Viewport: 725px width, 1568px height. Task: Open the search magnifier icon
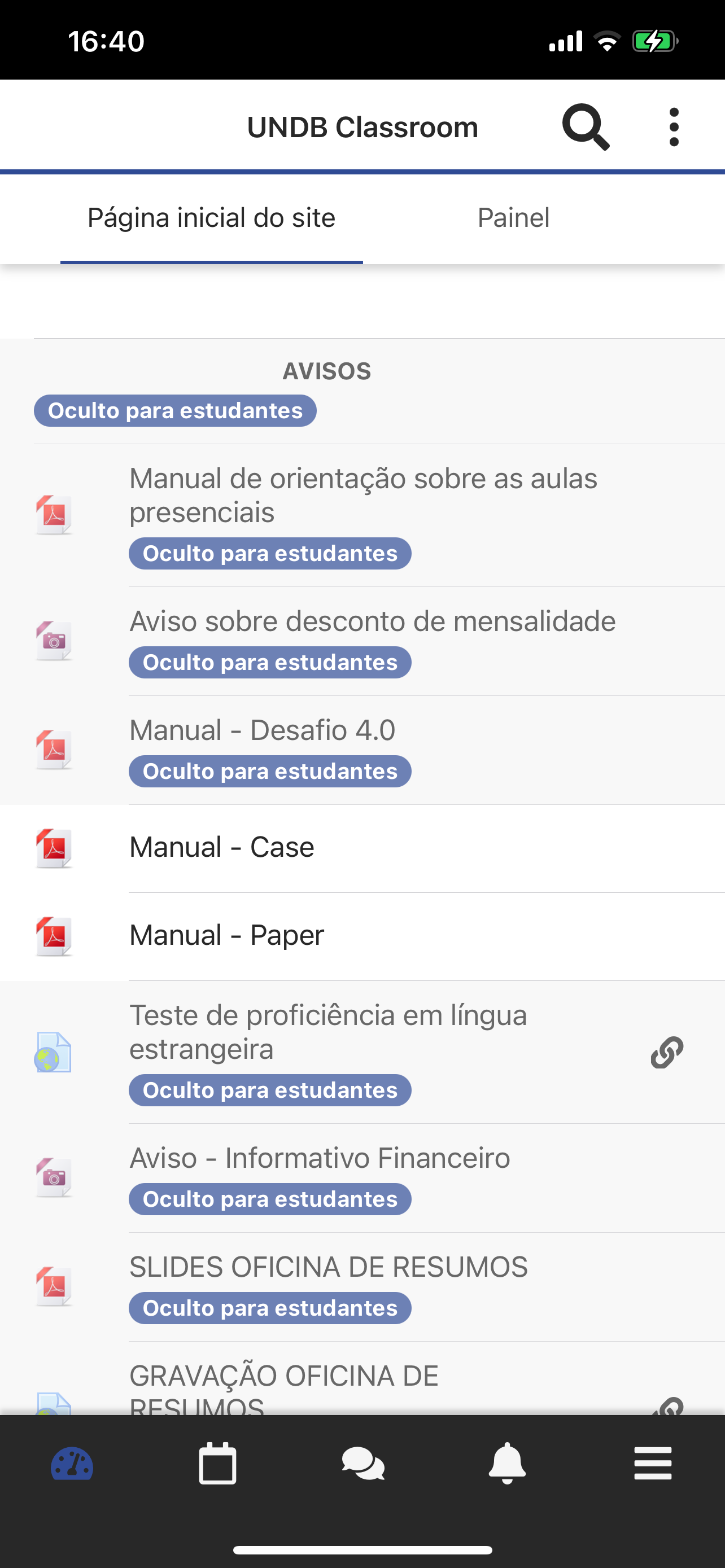tap(586, 127)
